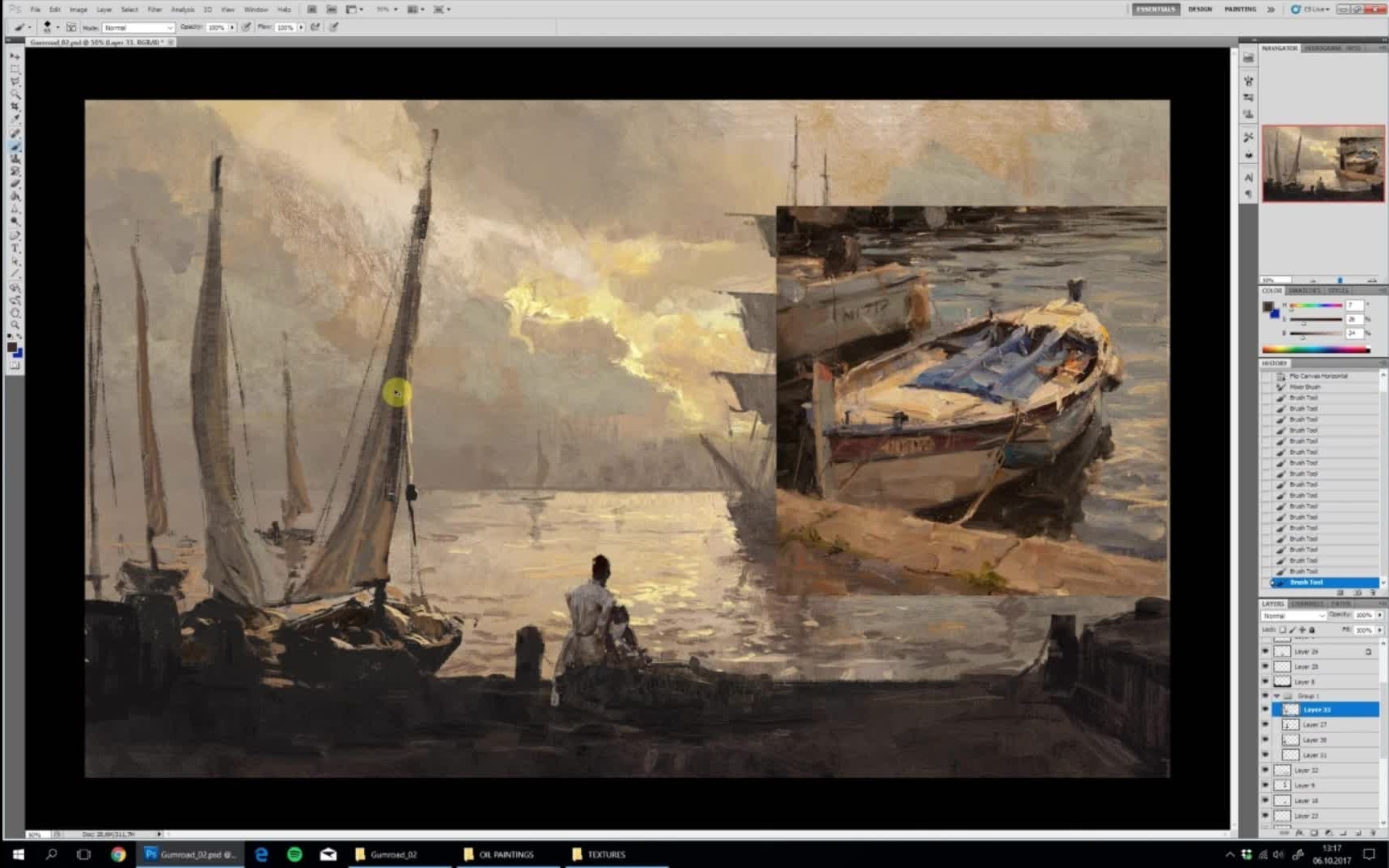Select the Pen tool

point(14,236)
